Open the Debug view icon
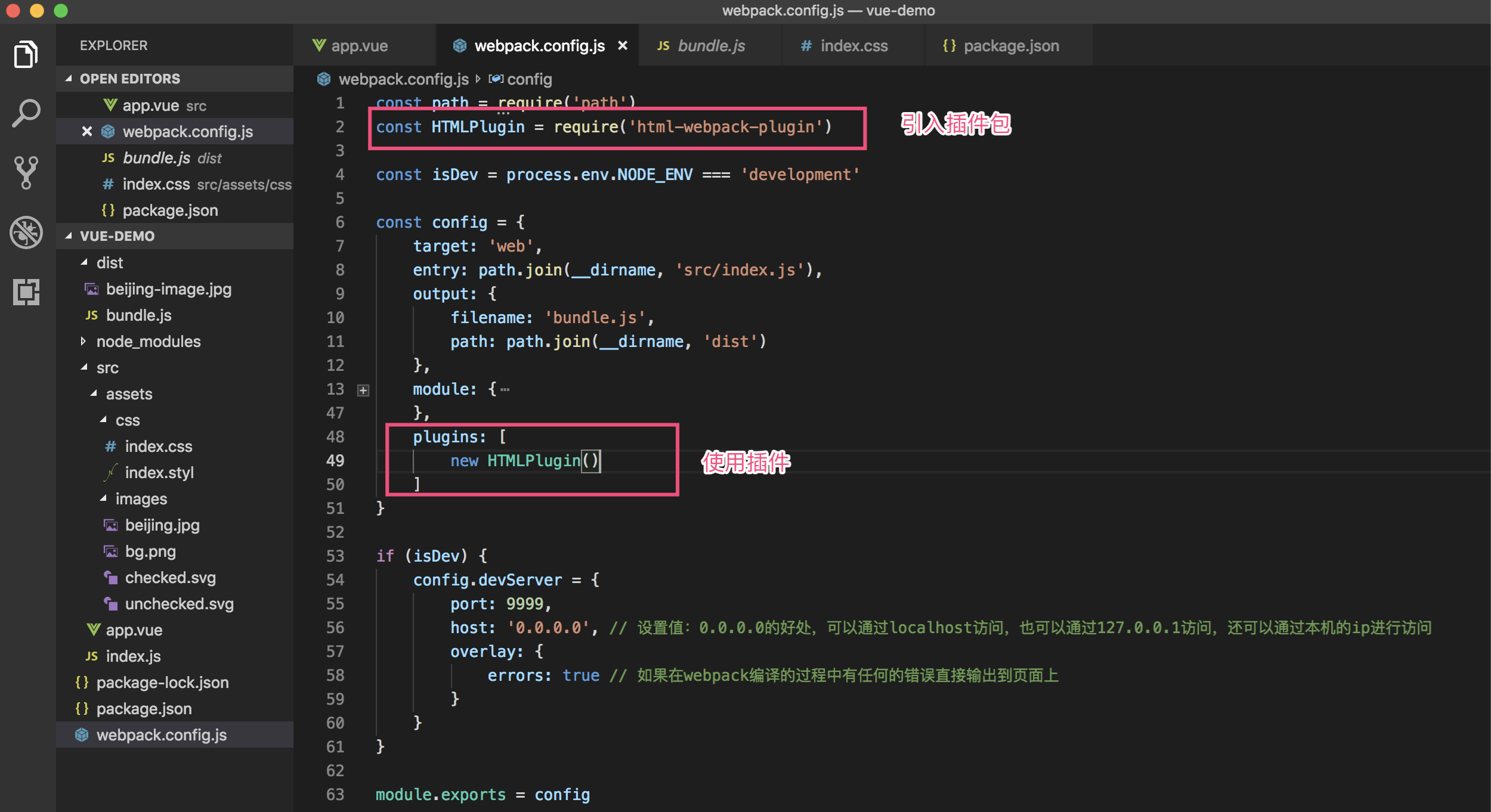This screenshot has height=812, width=1491. [x=26, y=232]
